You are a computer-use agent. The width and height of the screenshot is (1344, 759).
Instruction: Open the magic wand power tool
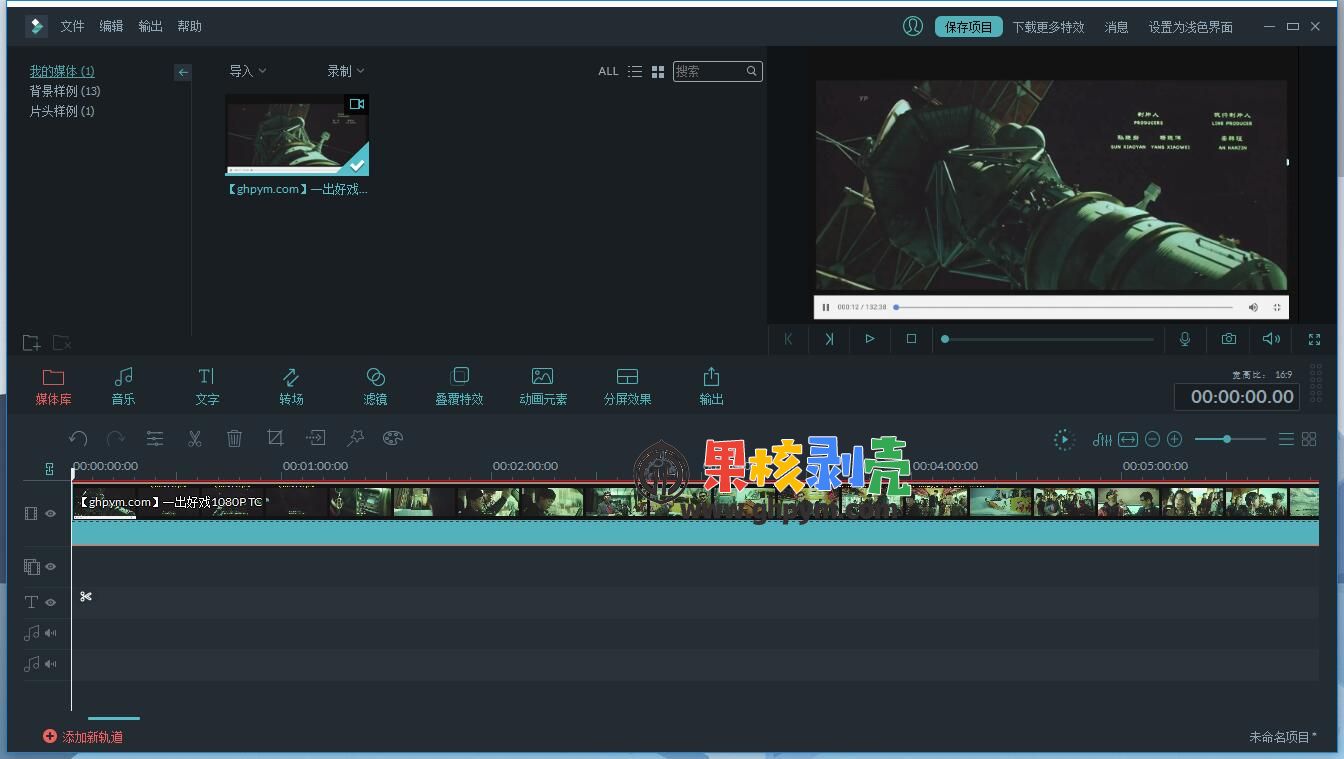coord(355,438)
